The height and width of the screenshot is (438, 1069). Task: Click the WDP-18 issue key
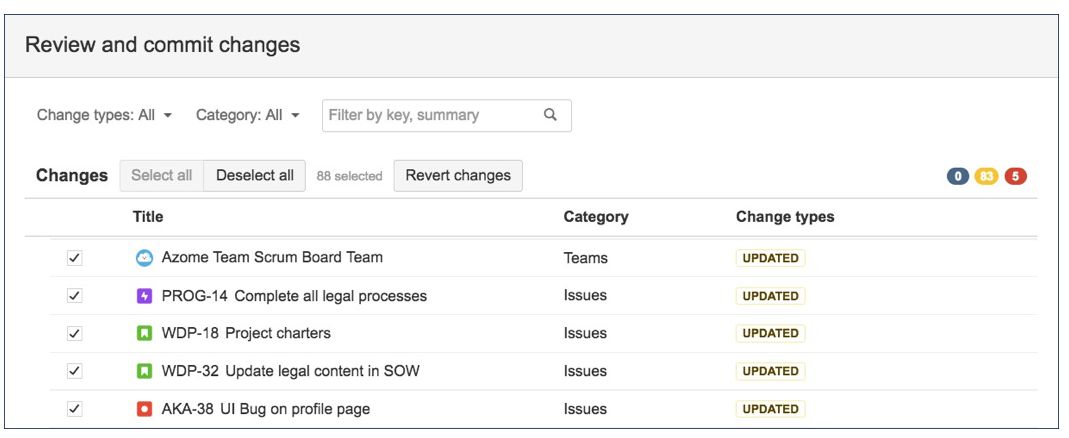pyautogui.click(x=190, y=334)
